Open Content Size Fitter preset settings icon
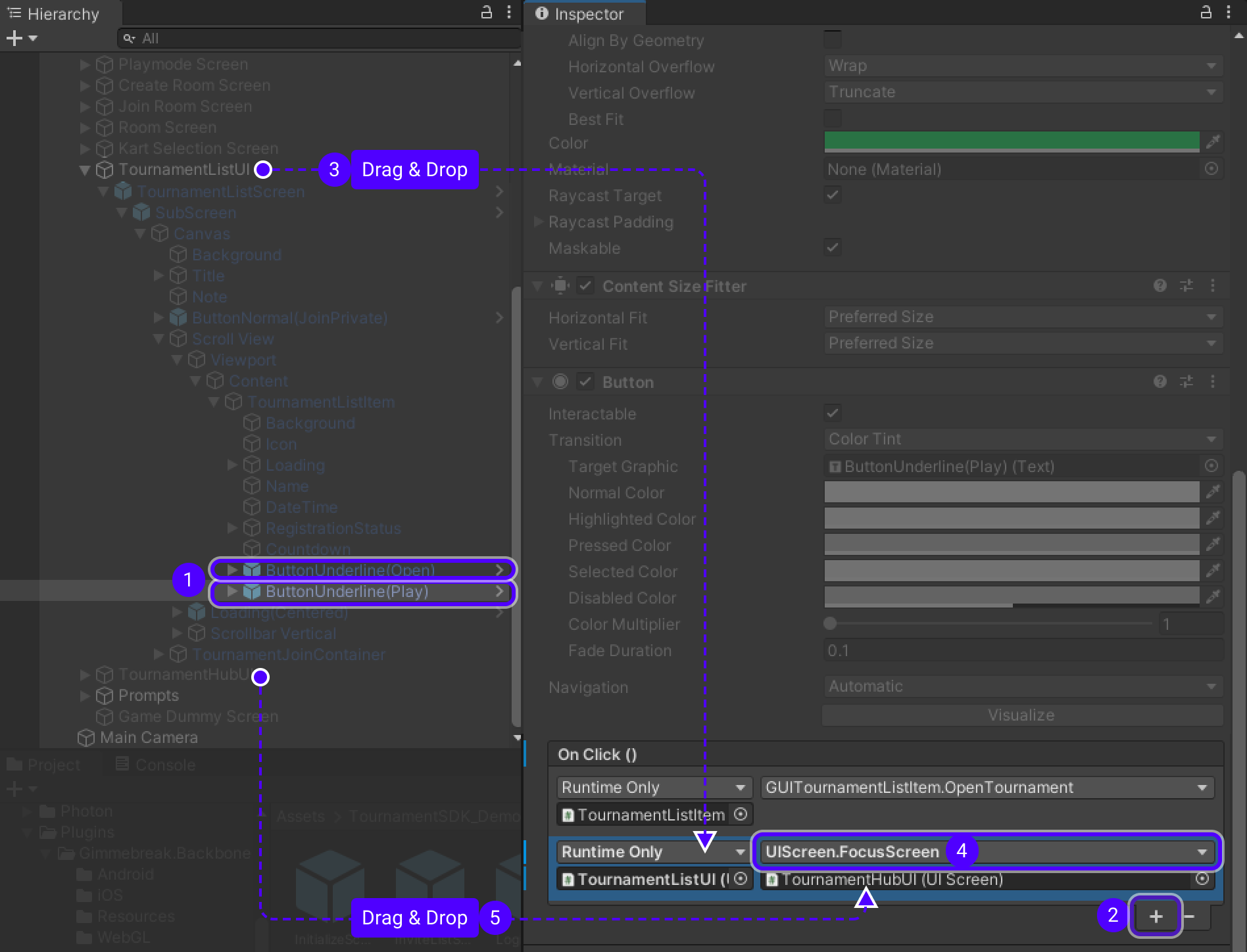This screenshot has width=1247, height=952. [x=1186, y=286]
